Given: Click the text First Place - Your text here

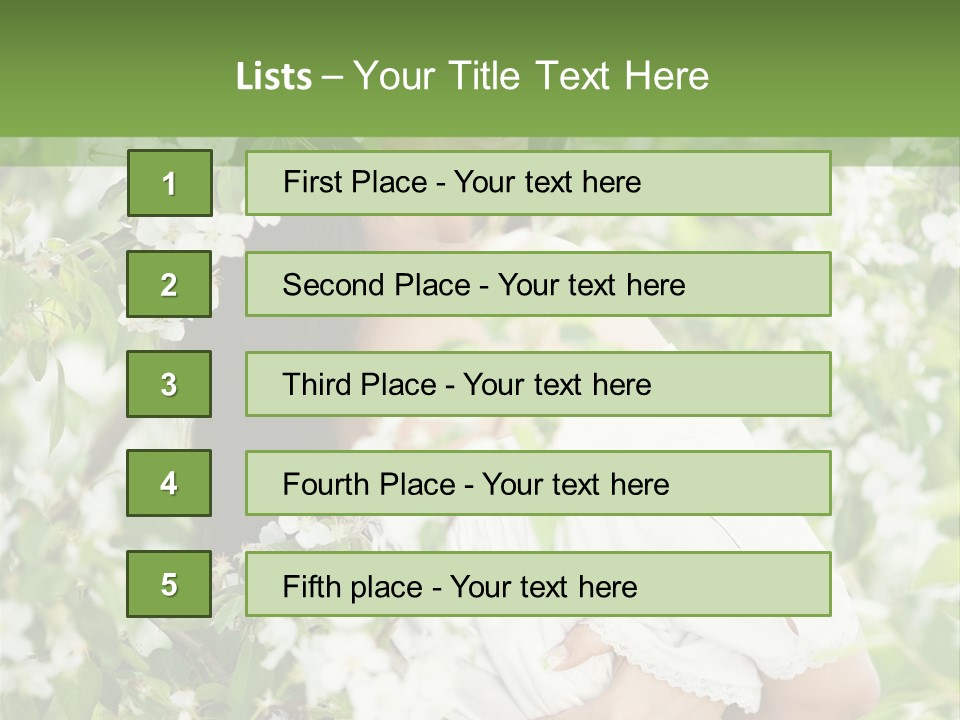Looking at the screenshot, I should tap(462, 182).
